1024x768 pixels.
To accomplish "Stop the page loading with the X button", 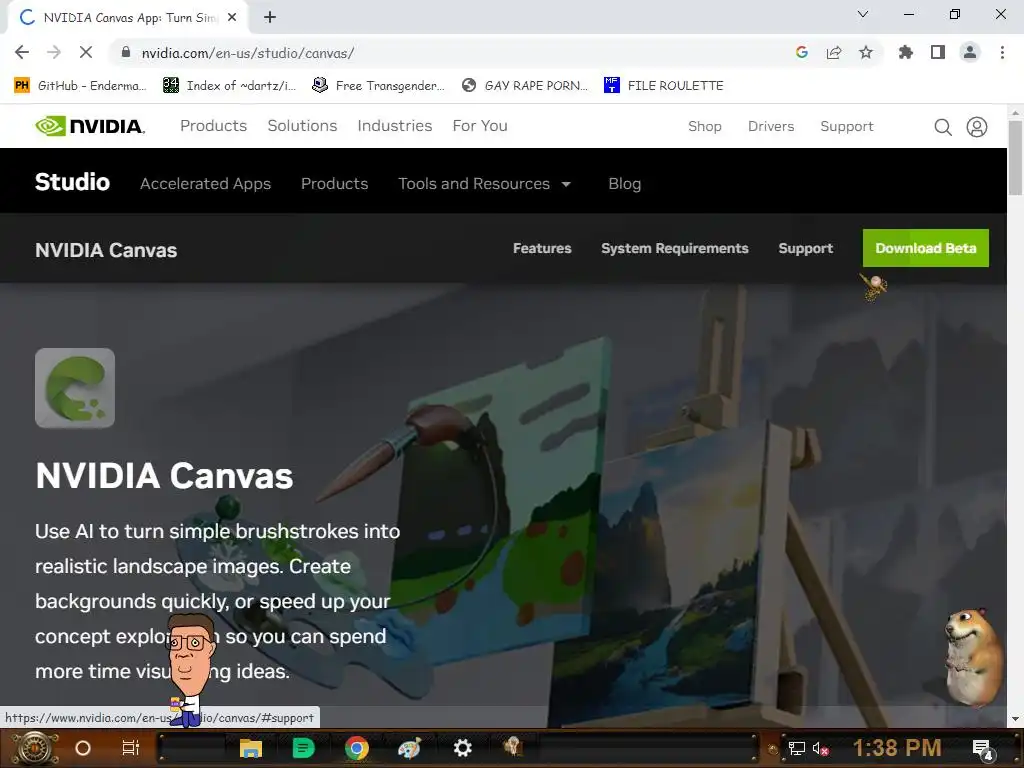I will (86, 53).
